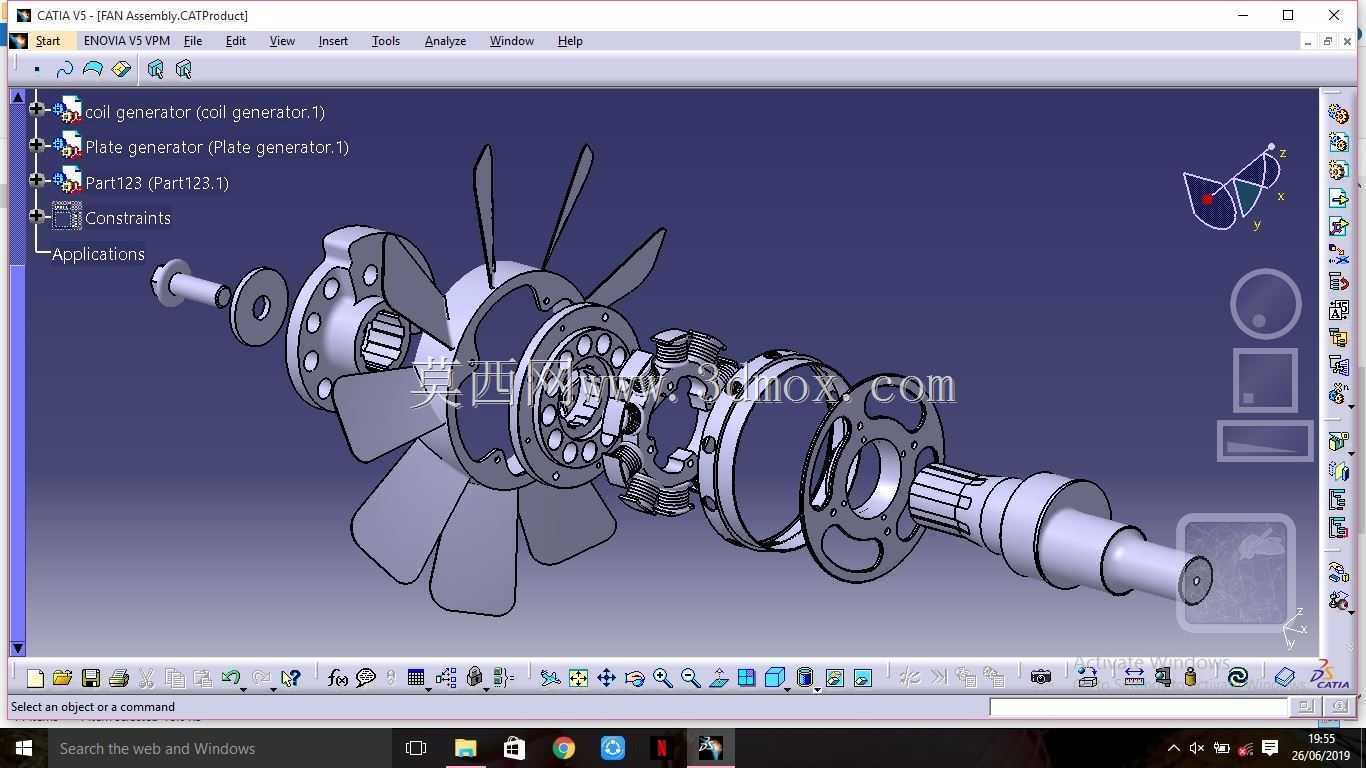Select coil generator (coil generator.1) in tree
This screenshot has width=1366, height=768.
[205, 112]
